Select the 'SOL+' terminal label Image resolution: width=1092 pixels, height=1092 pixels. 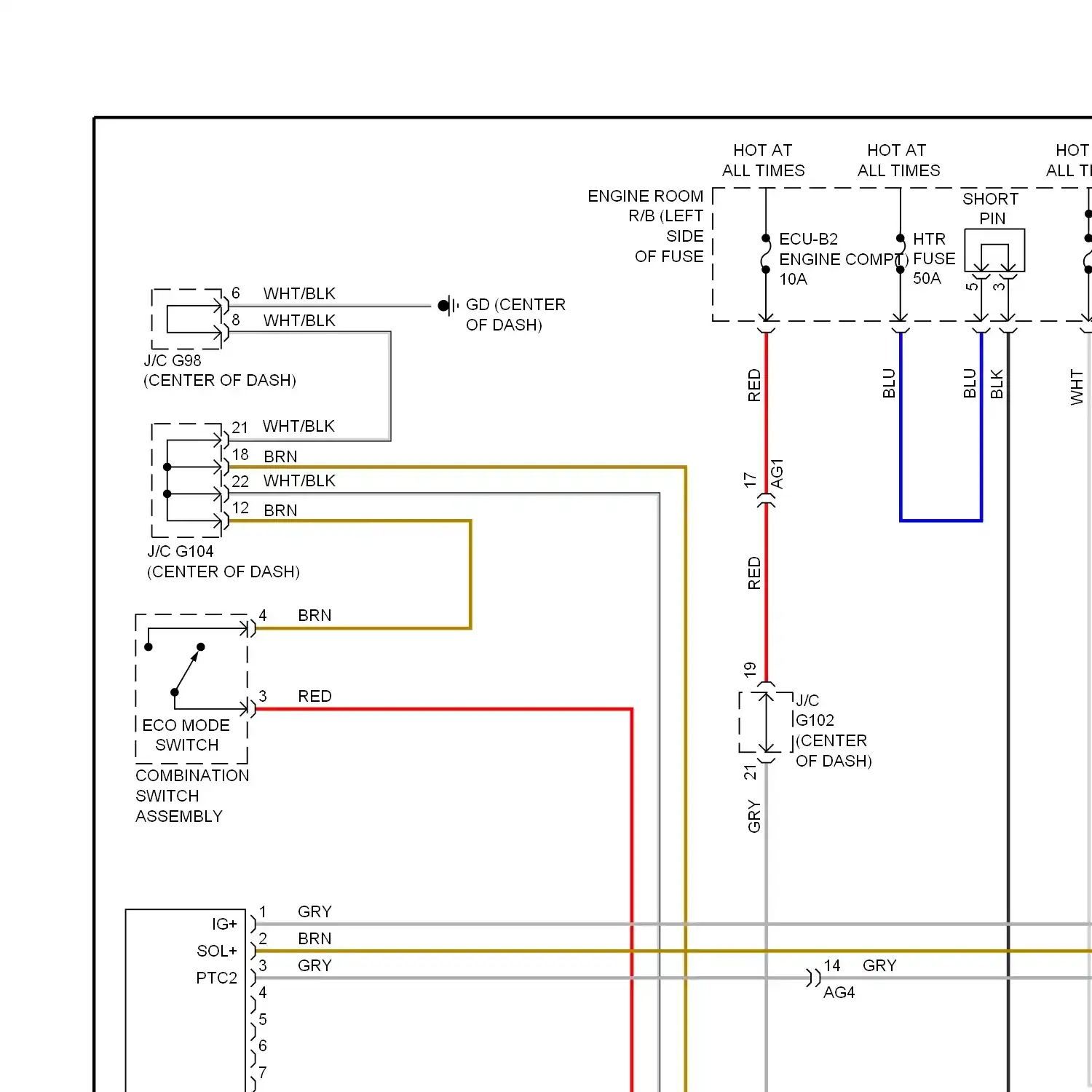pos(217,951)
